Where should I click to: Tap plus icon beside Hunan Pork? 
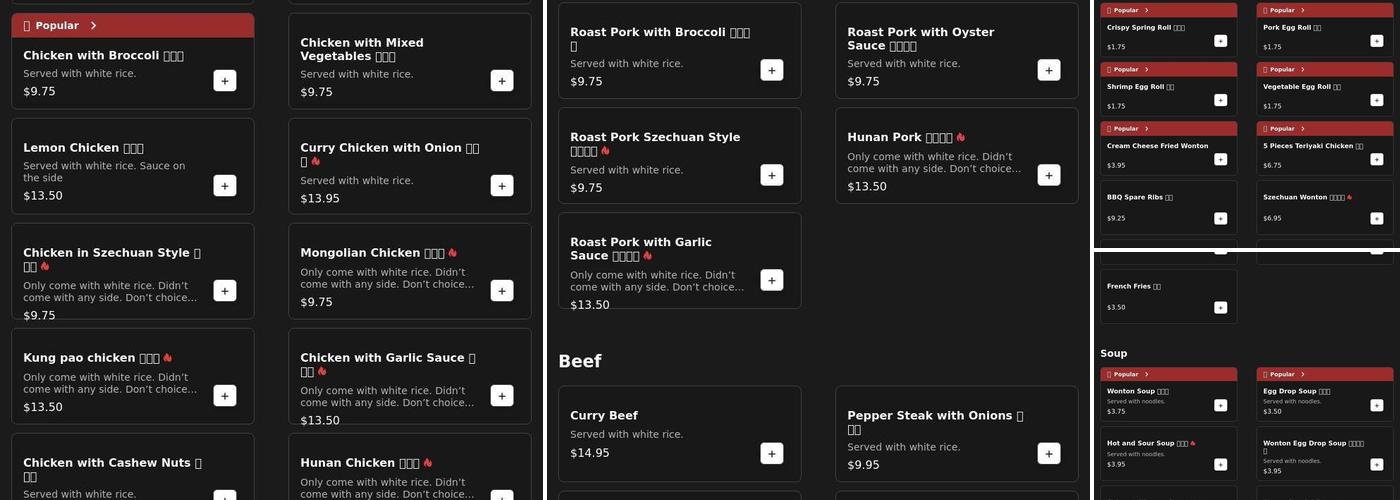[x=1049, y=176]
